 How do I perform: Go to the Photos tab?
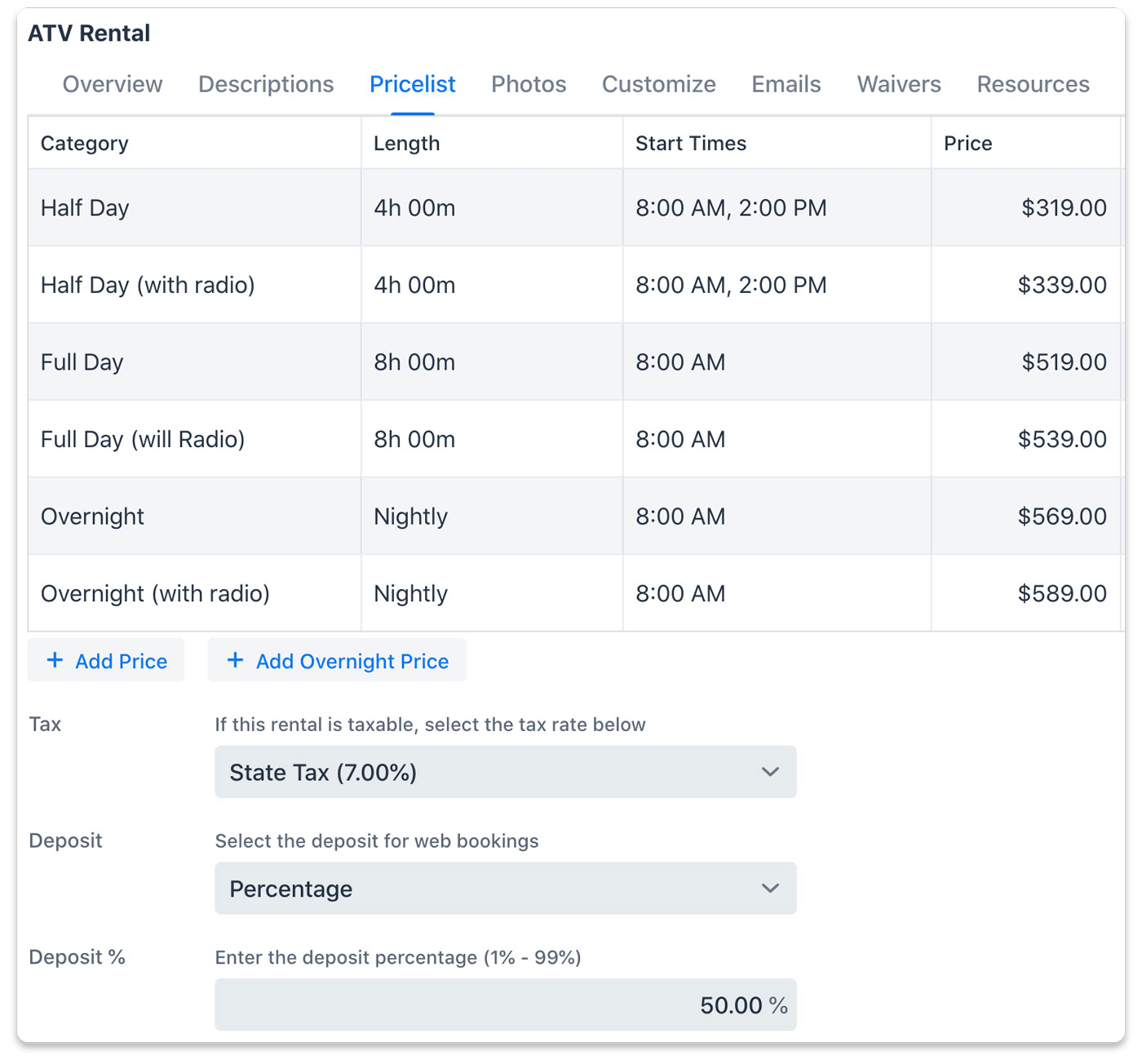[x=529, y=84]
